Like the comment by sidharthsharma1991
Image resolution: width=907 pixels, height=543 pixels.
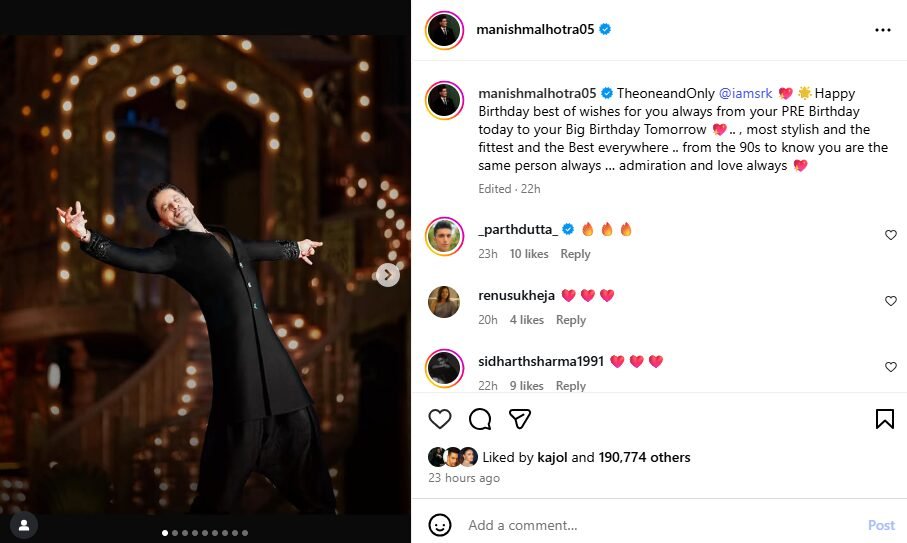[x=891, y=367]
